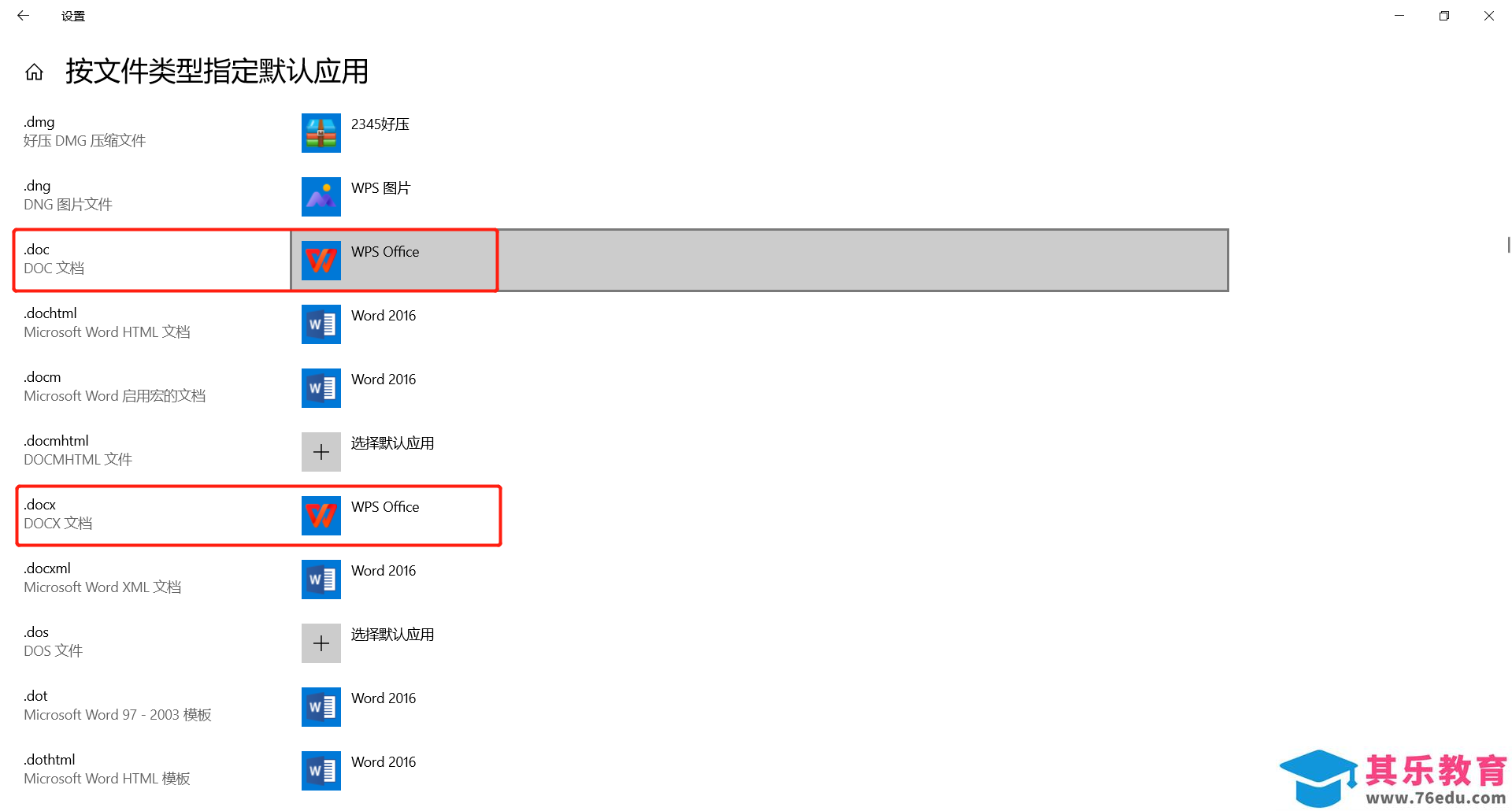The height and width of the screenshot is (811, 1512).
Task: Click the WPS Office label for .docx
Action: click(385, 507)
